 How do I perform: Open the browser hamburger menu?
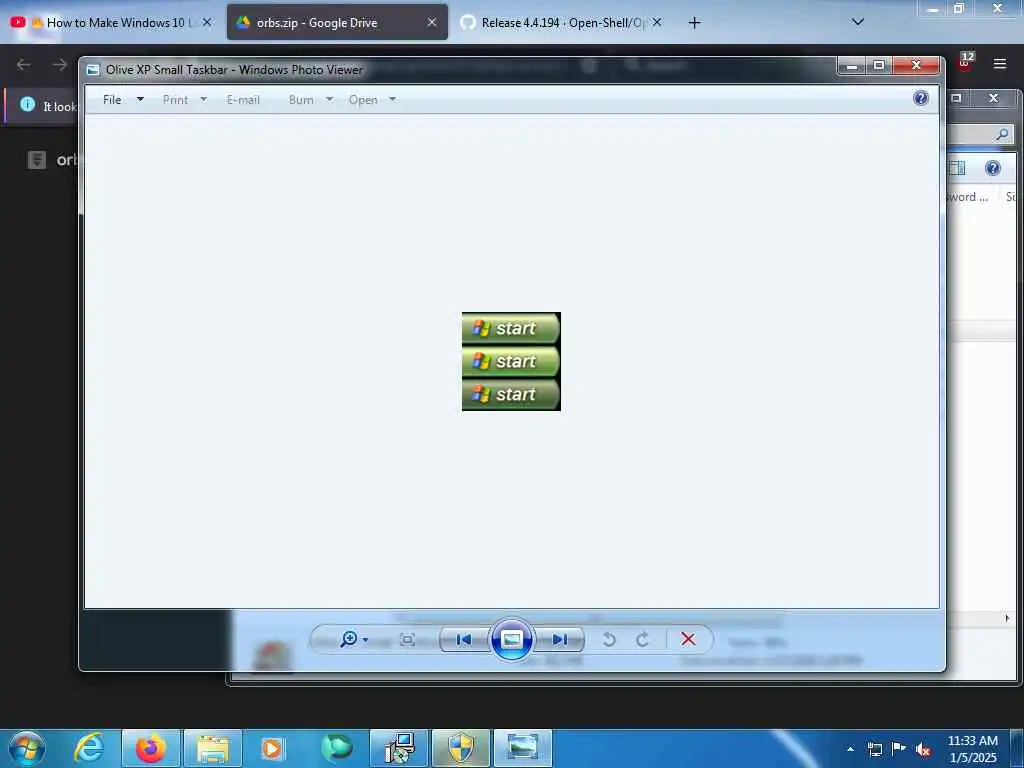point(1000,63)
